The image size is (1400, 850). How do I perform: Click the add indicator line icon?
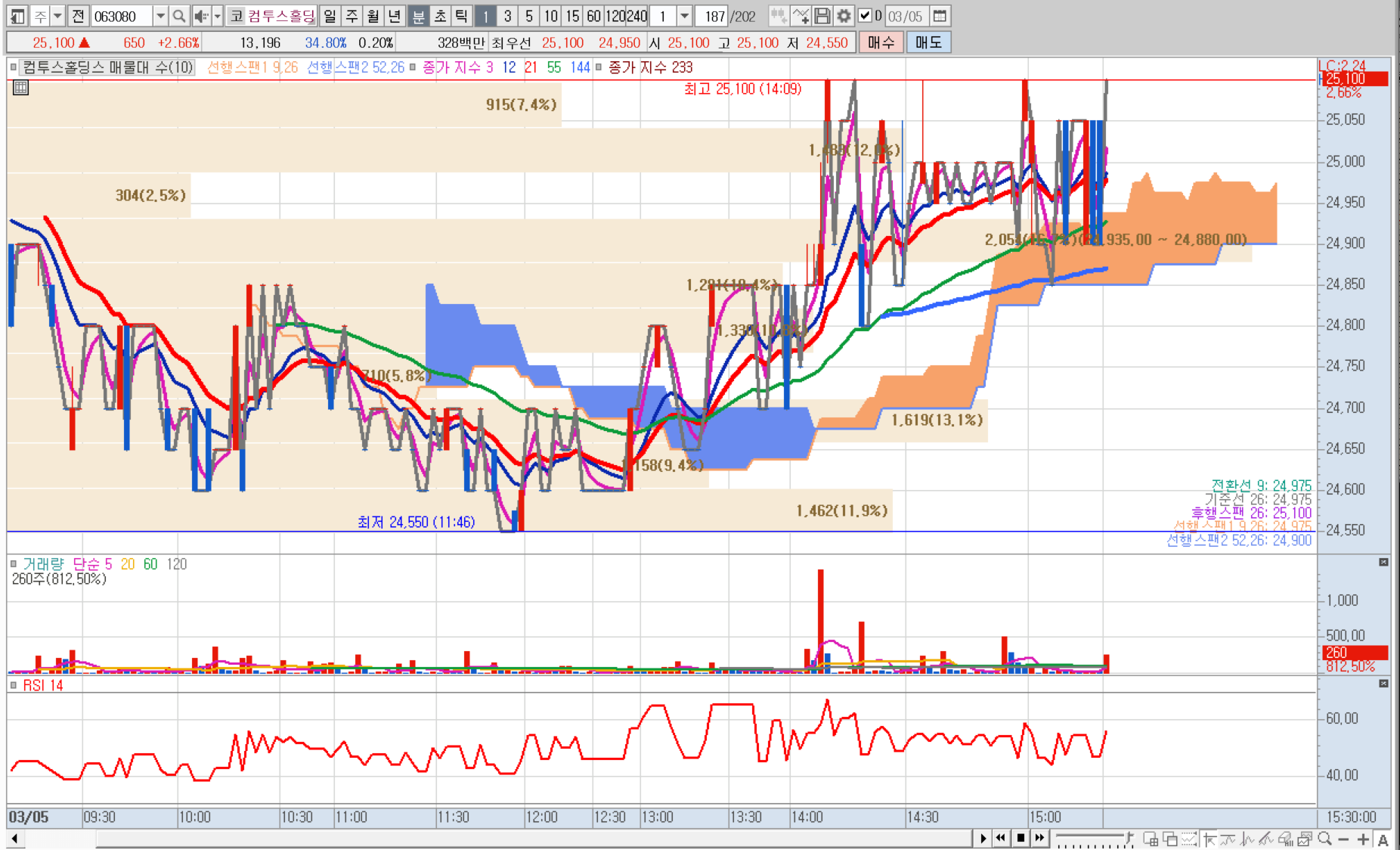(801, 16)
